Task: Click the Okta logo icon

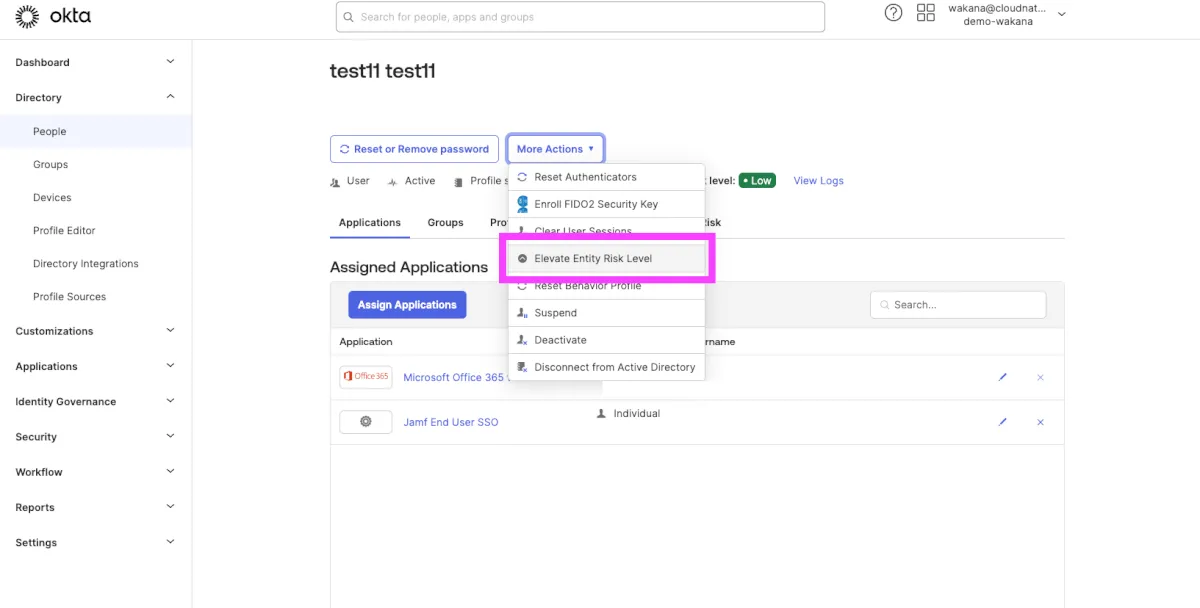Action: pos(27,16)
